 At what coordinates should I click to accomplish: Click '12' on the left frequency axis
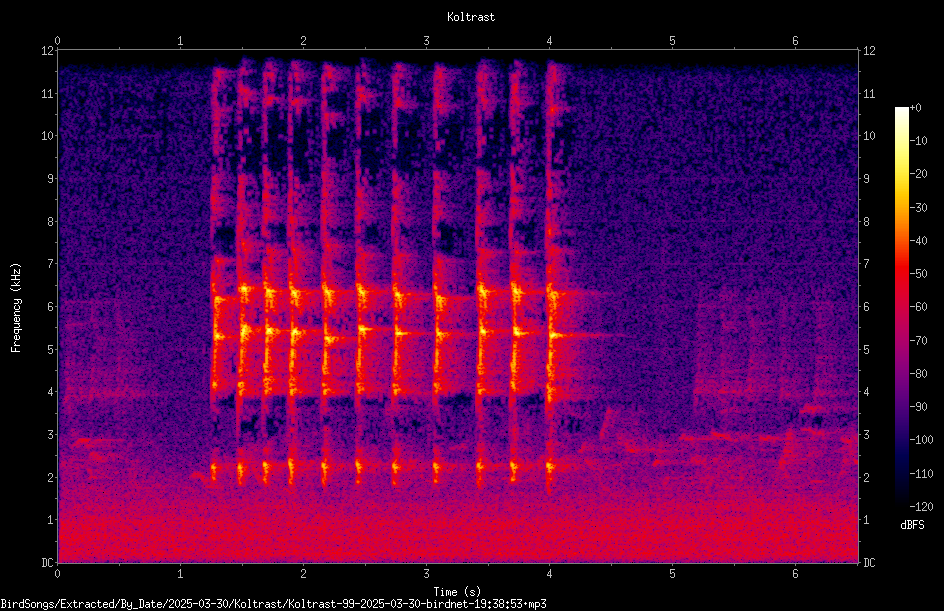48,51
